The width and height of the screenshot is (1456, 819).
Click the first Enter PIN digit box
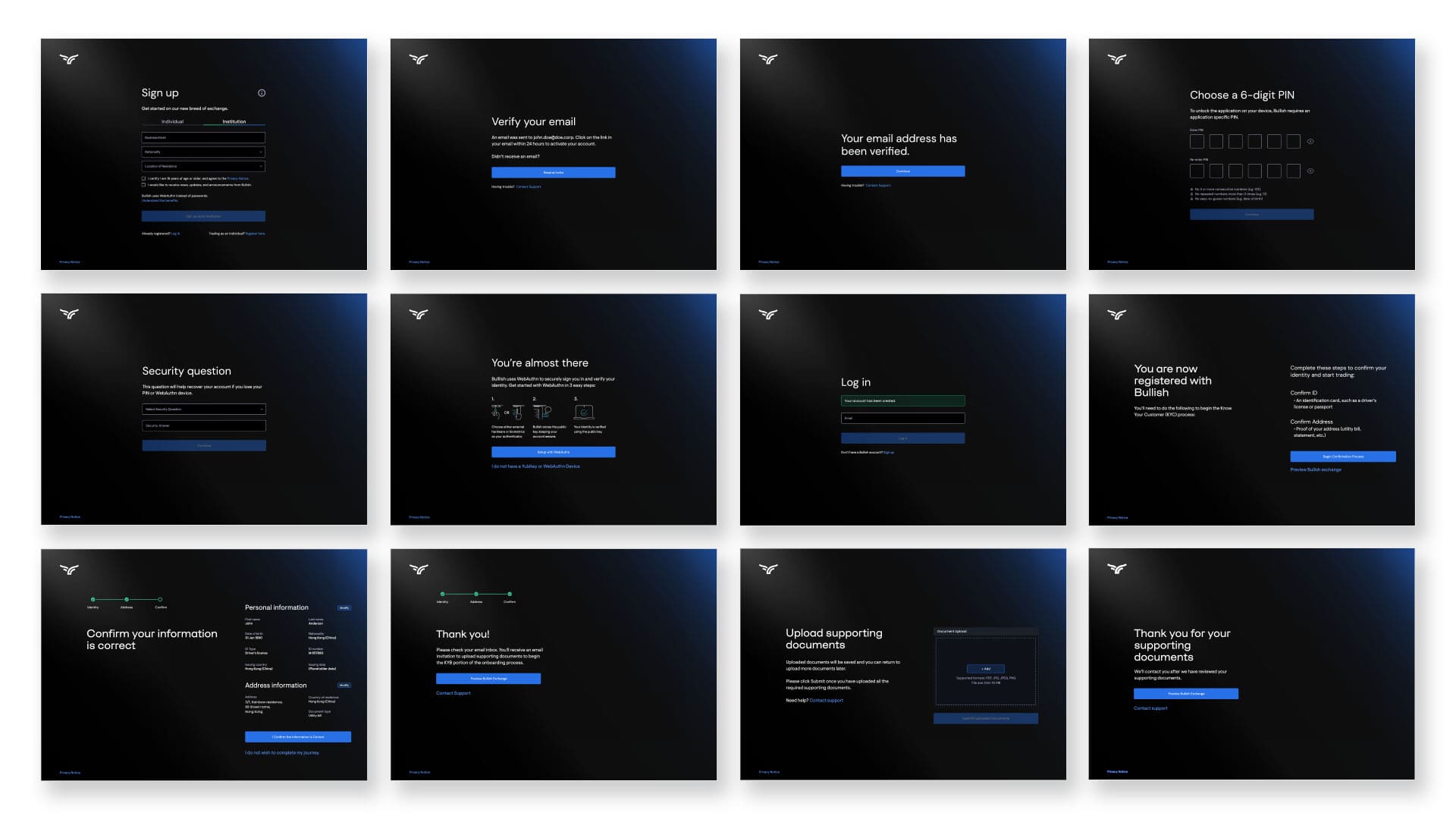coord(1197,142)
